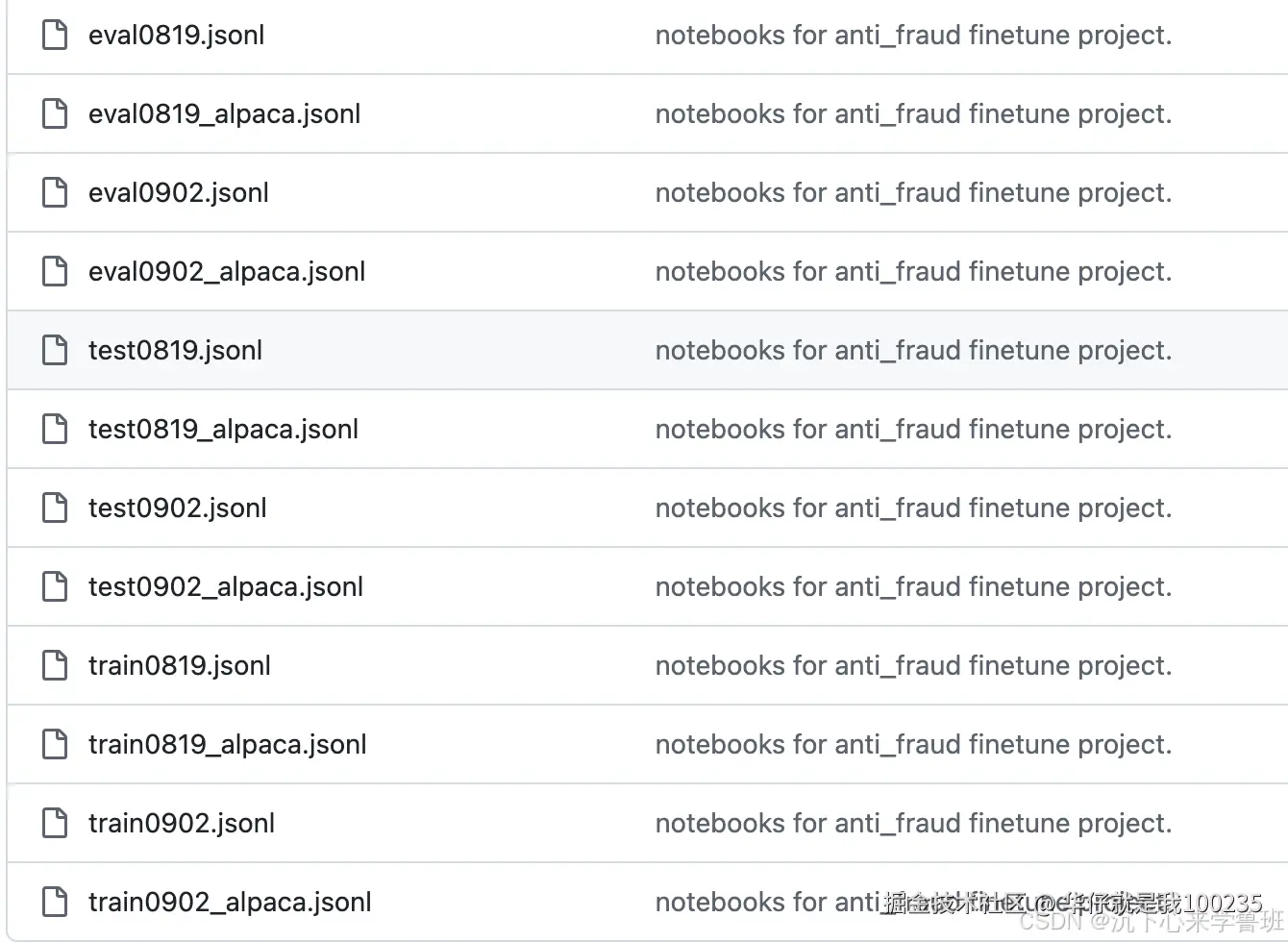Open test0902.jsonl file link
This screenshot has height=942, width=1288.
click(x=178, y=508)
